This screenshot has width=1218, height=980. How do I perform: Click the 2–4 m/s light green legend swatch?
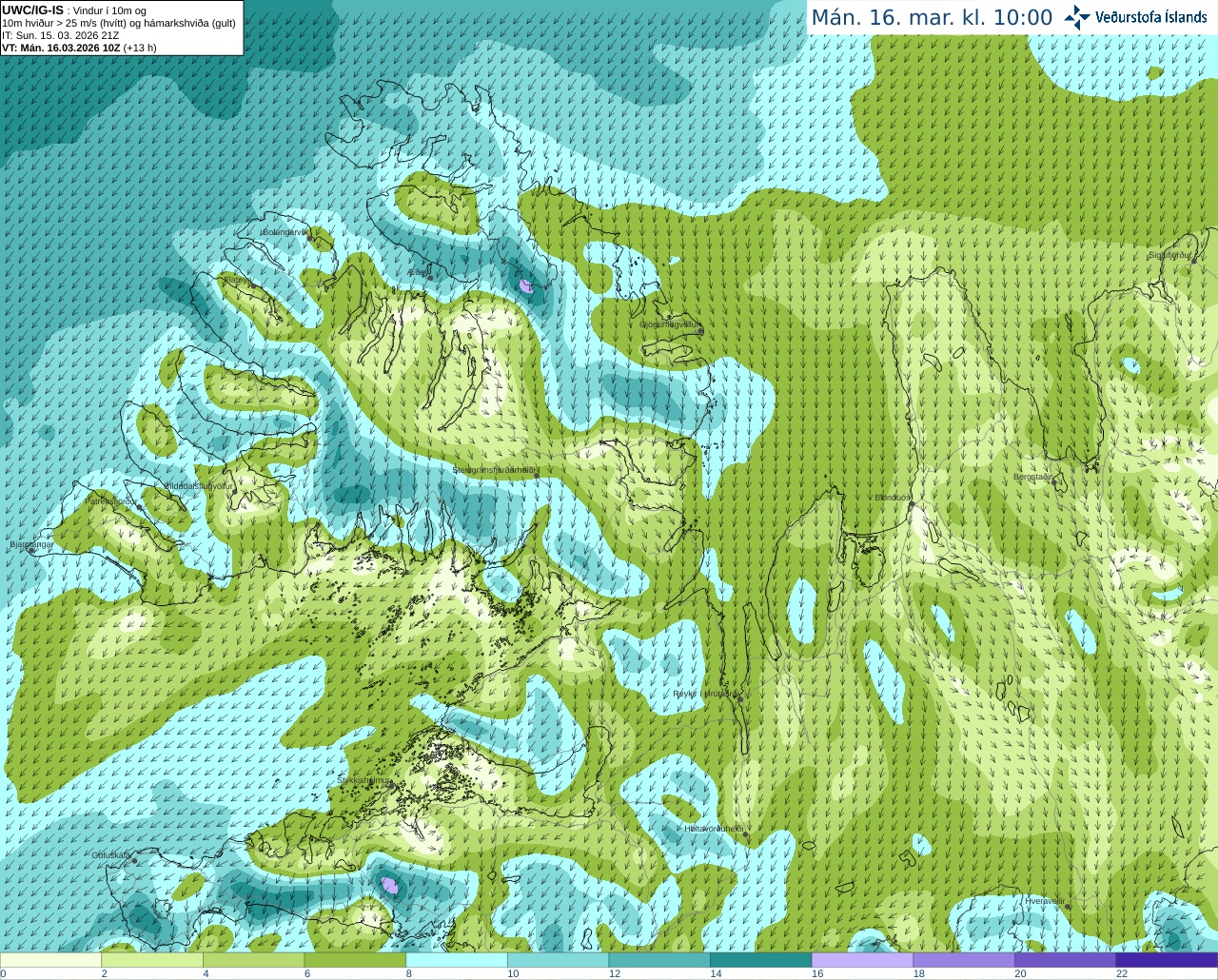pos(152,960)
